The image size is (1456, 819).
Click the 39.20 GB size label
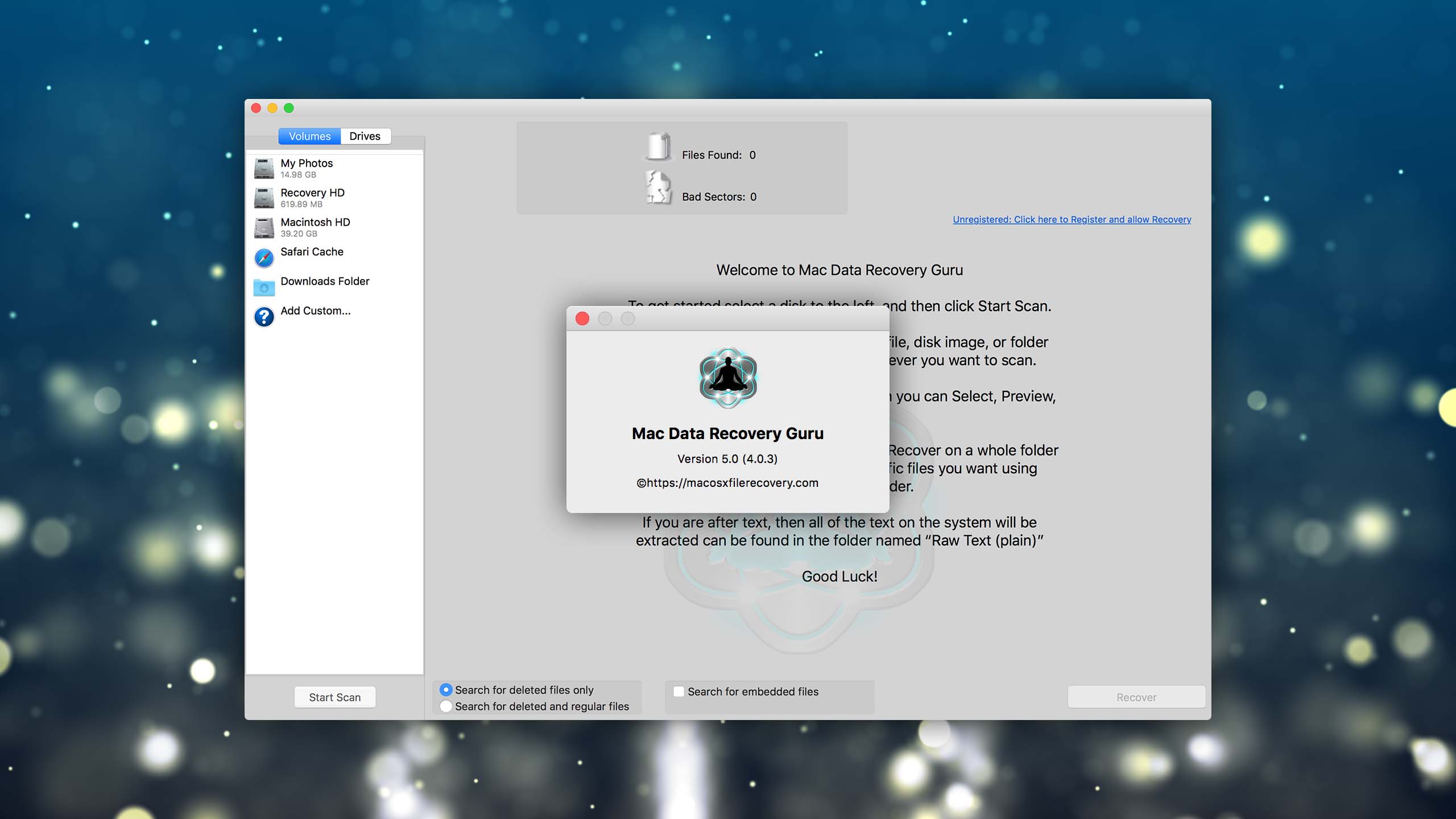pos(299,234)
